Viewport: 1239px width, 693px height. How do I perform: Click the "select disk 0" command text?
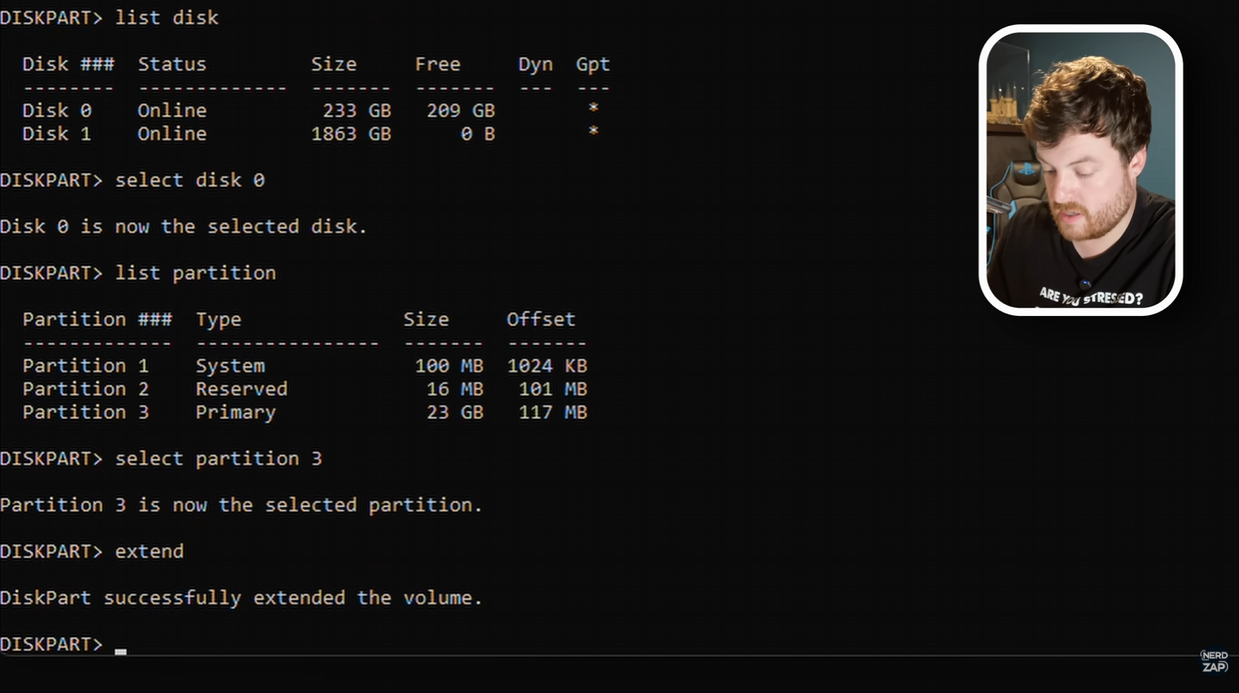(190, 180)
